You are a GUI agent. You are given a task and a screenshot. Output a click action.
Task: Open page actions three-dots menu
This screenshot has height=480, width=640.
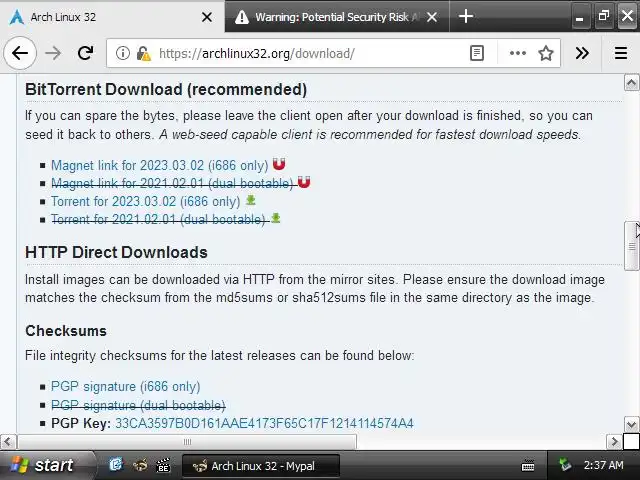(x=518, y=53)
